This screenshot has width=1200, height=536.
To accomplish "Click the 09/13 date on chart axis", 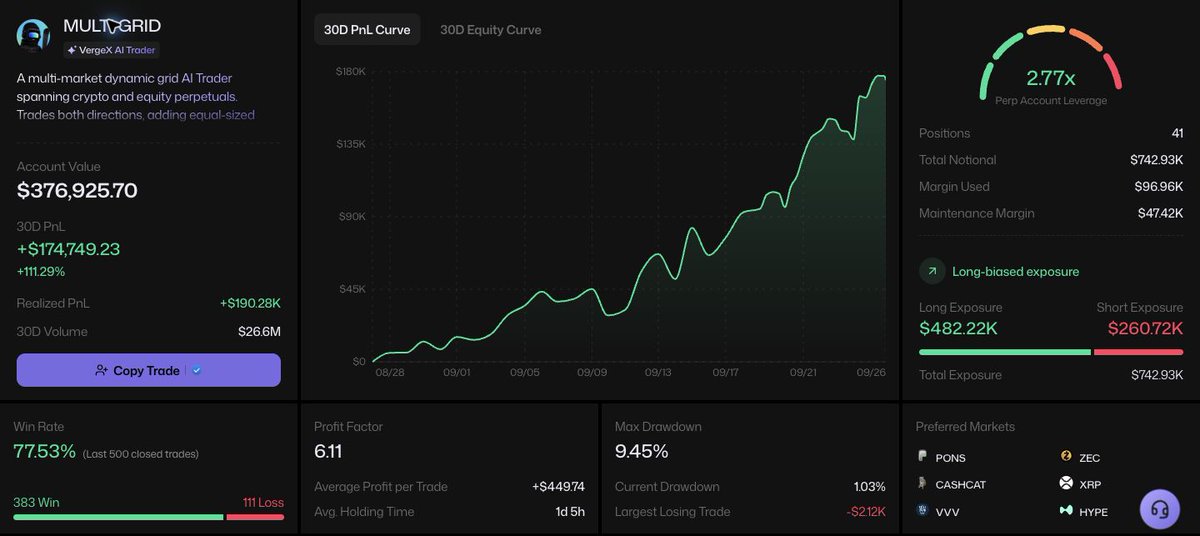I will (x=657, y=372).
